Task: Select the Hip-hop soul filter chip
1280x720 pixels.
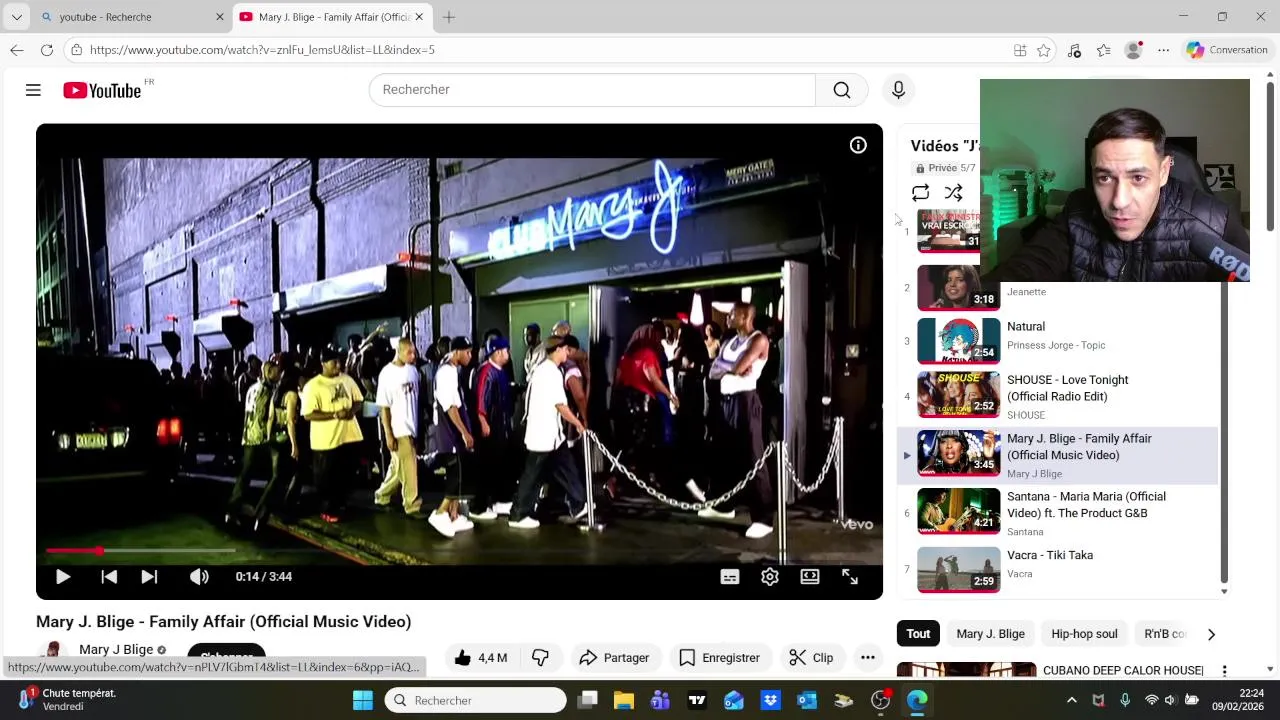Action: point(1084,634)
